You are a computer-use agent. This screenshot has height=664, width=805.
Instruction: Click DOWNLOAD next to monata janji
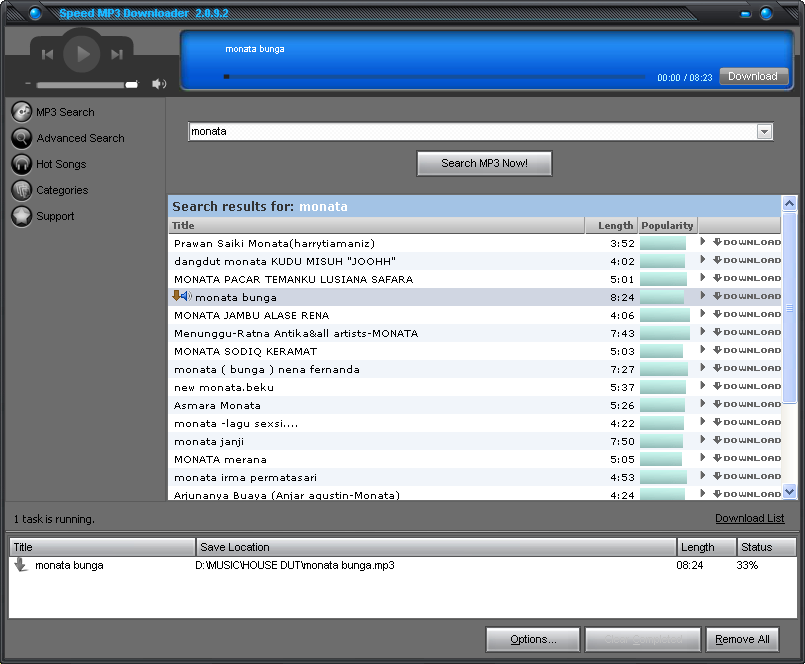(x=748, y=441)
